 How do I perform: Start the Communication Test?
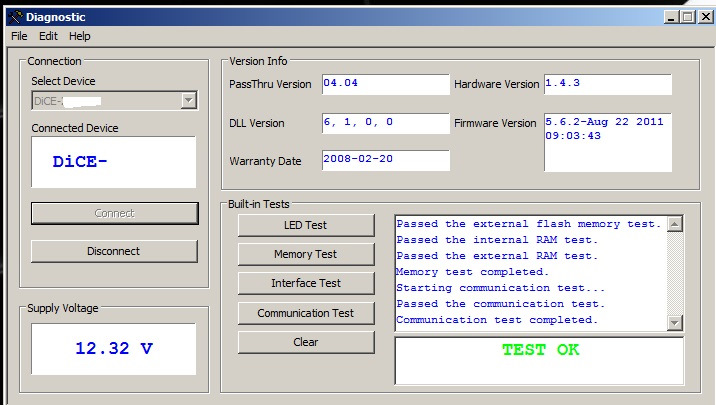306,313
